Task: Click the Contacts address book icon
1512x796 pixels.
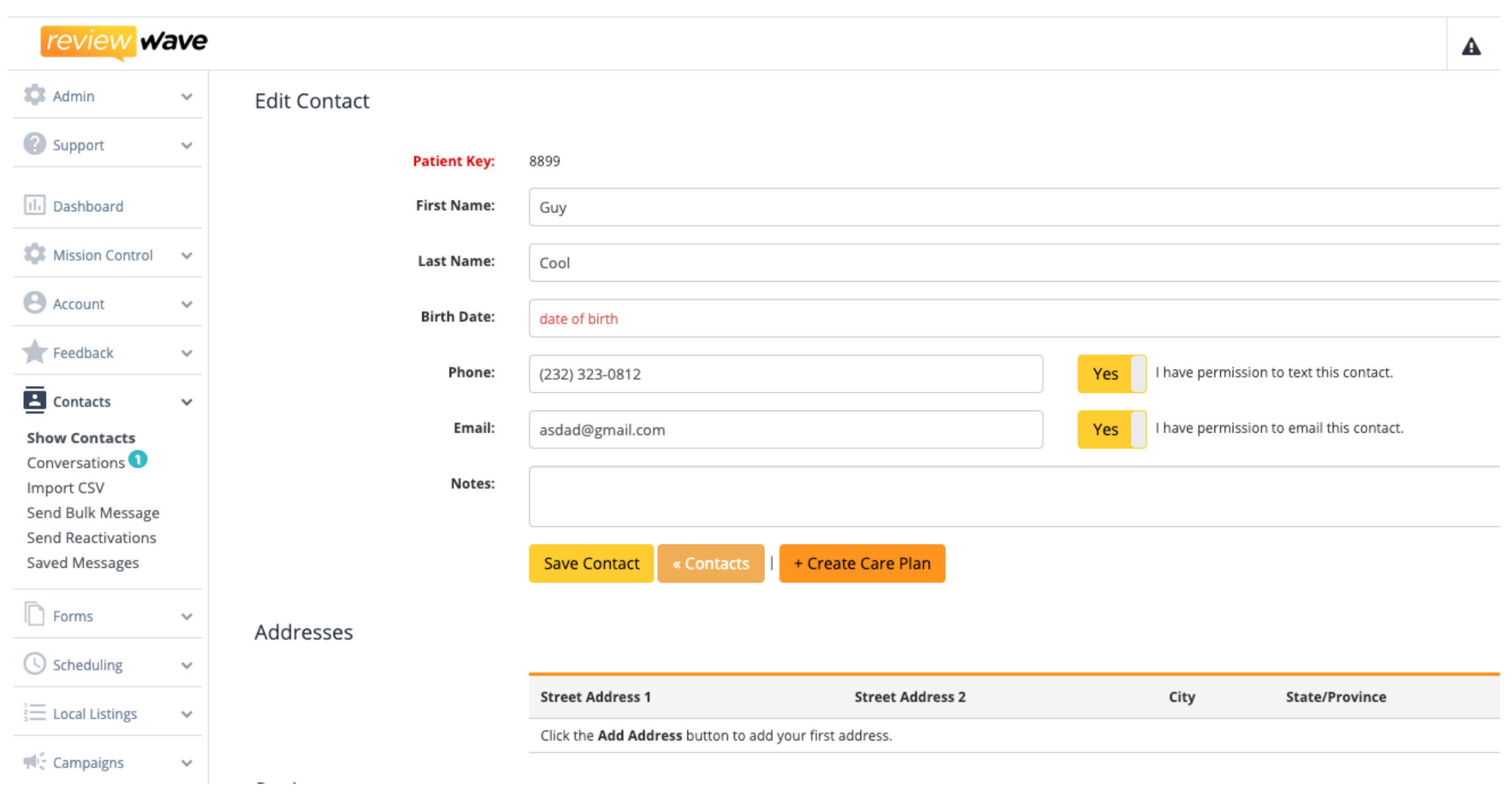Action: 35,401
